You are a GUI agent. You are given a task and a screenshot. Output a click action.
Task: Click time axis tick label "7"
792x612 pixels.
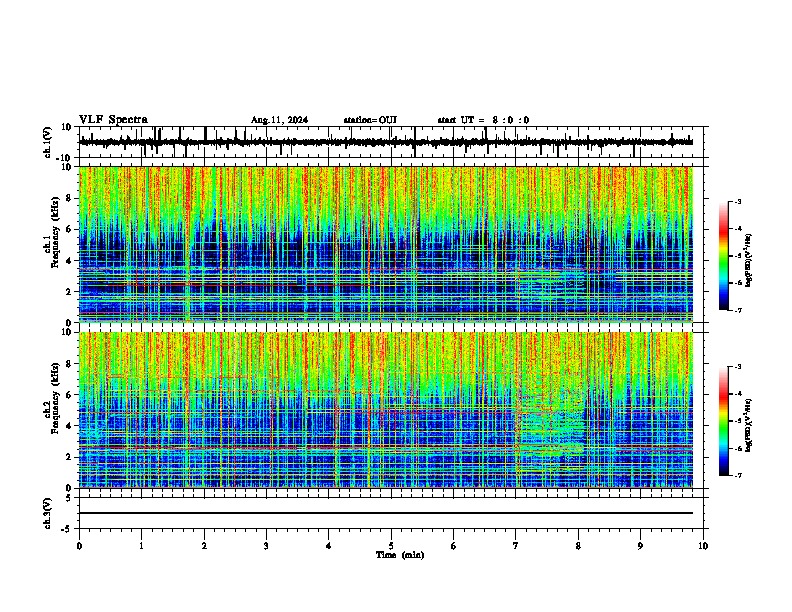point(516,546)
